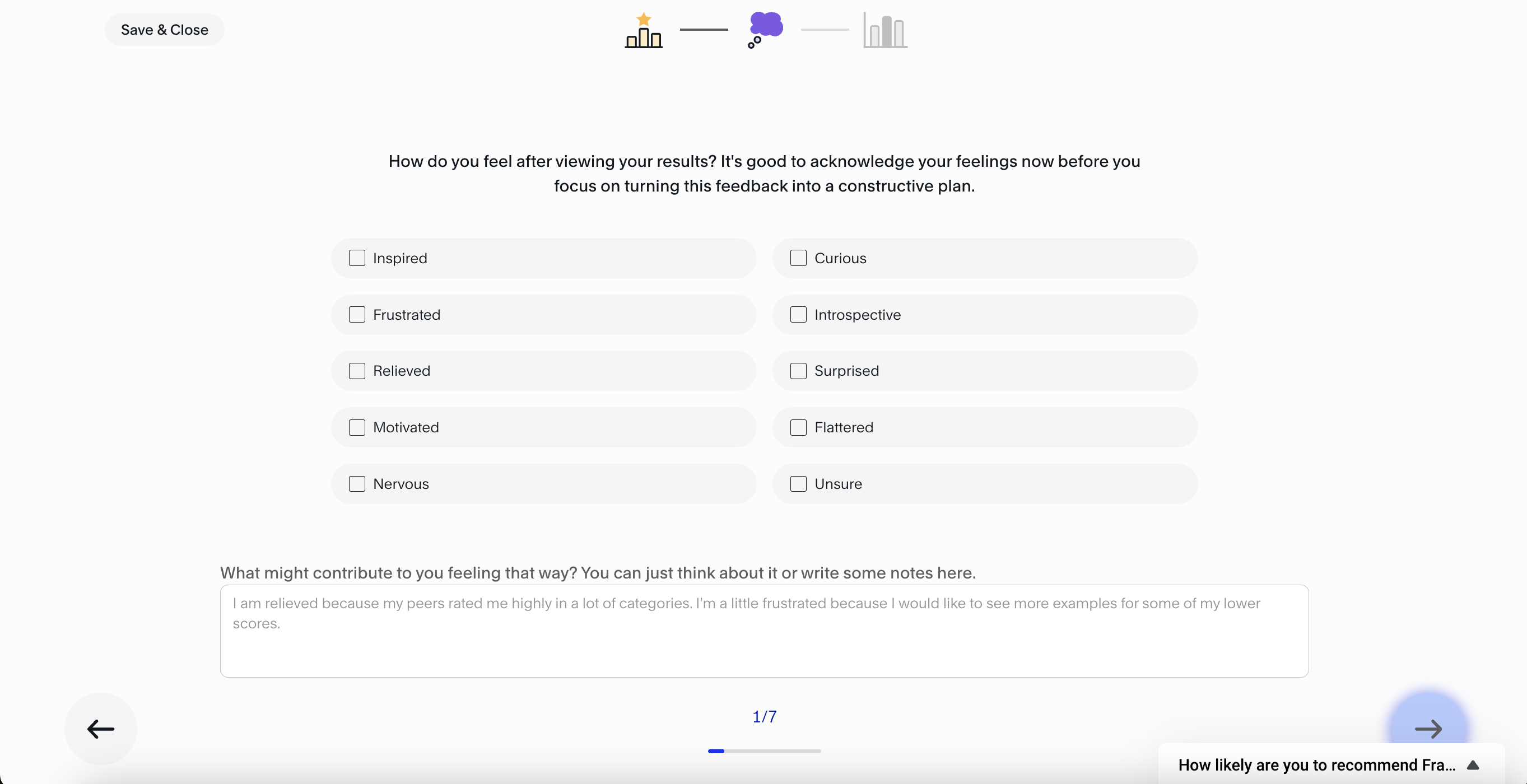The height and width of the screenshot is (784, 1527).
Task: Click the gray bar chart step icon
Action: [885, 30]
